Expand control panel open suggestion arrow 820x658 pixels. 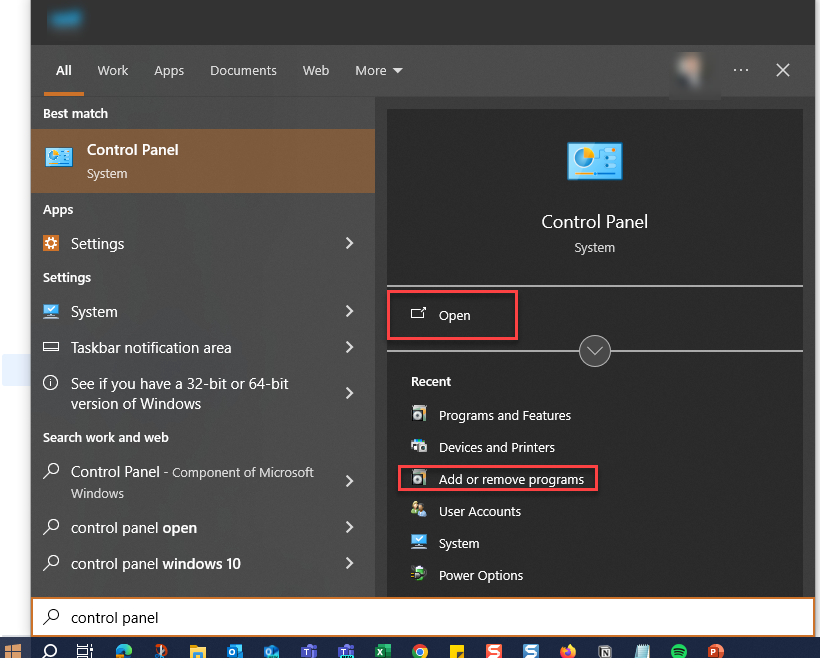point(349,527)
